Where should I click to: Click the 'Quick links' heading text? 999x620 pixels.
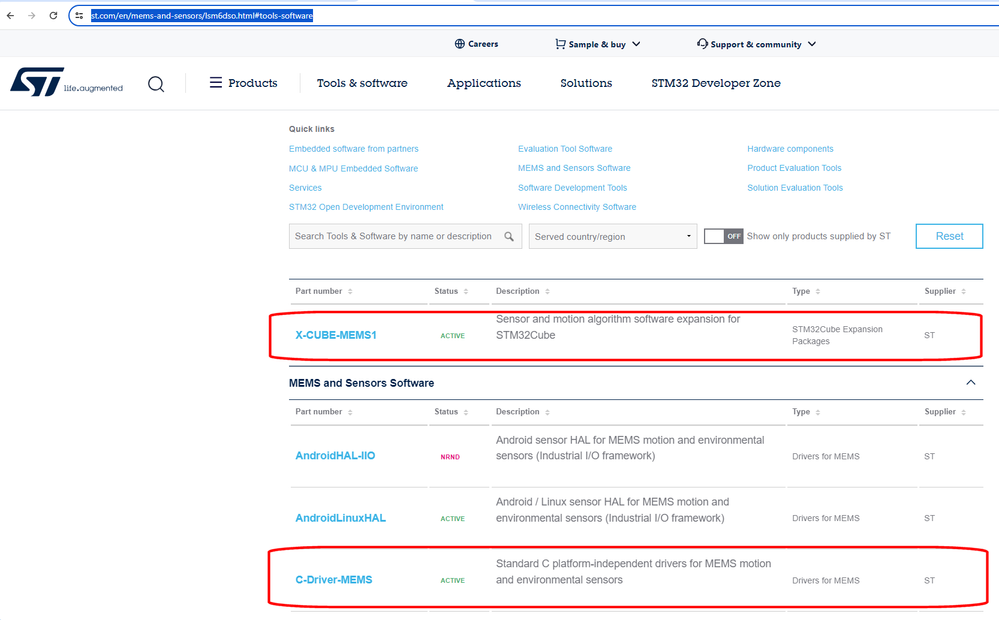[x=312, y=129]
